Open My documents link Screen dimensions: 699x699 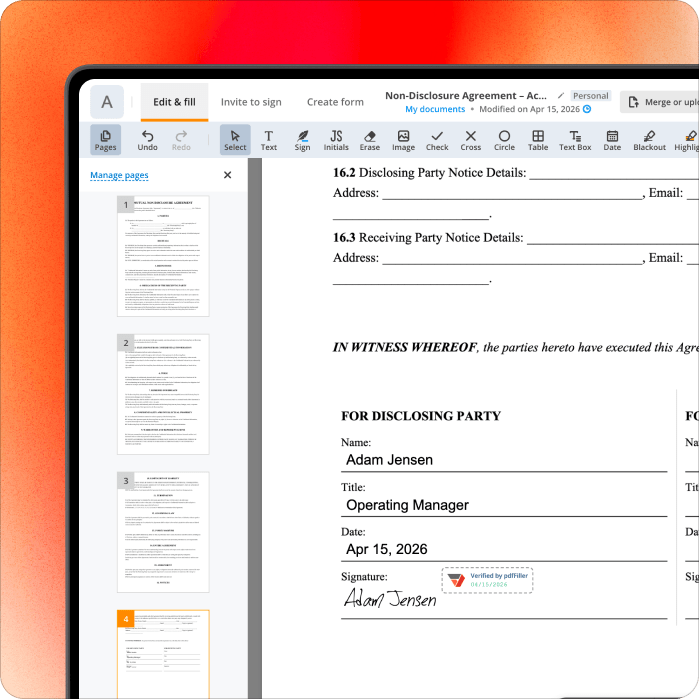pos(435,109)
